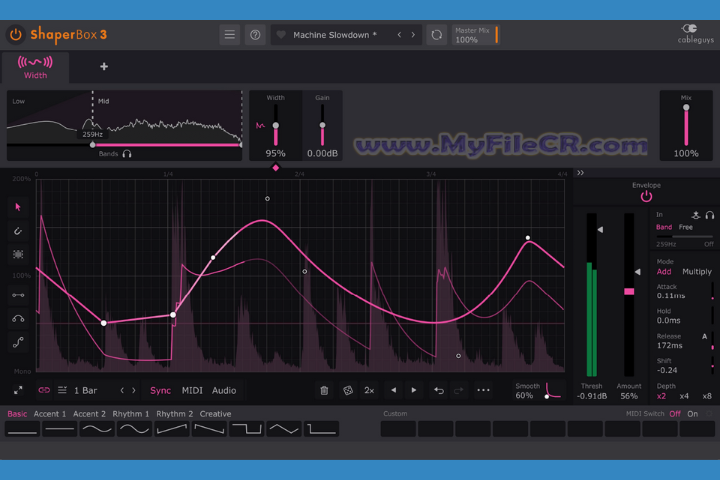Go to the previous preset
Image resolution: width=720 pixels, height=480 pixels.
point(399,35)
